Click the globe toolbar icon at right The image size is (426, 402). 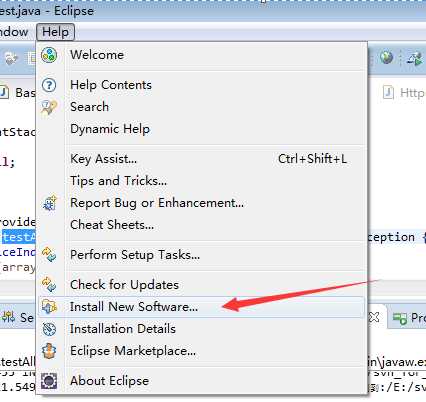(386, 58)
